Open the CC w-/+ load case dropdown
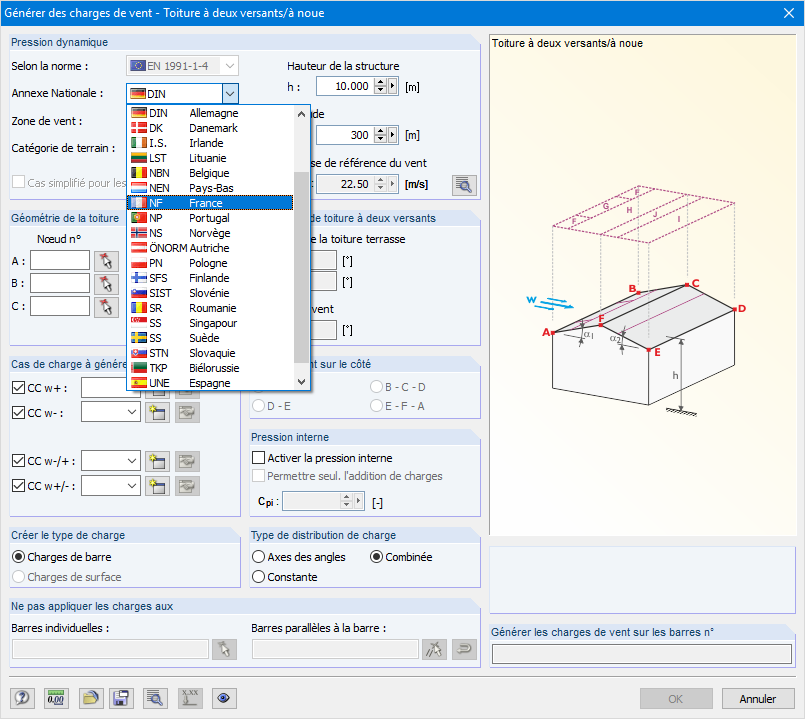The height and width of the screenshot is (719, 805). pos(131,461)
